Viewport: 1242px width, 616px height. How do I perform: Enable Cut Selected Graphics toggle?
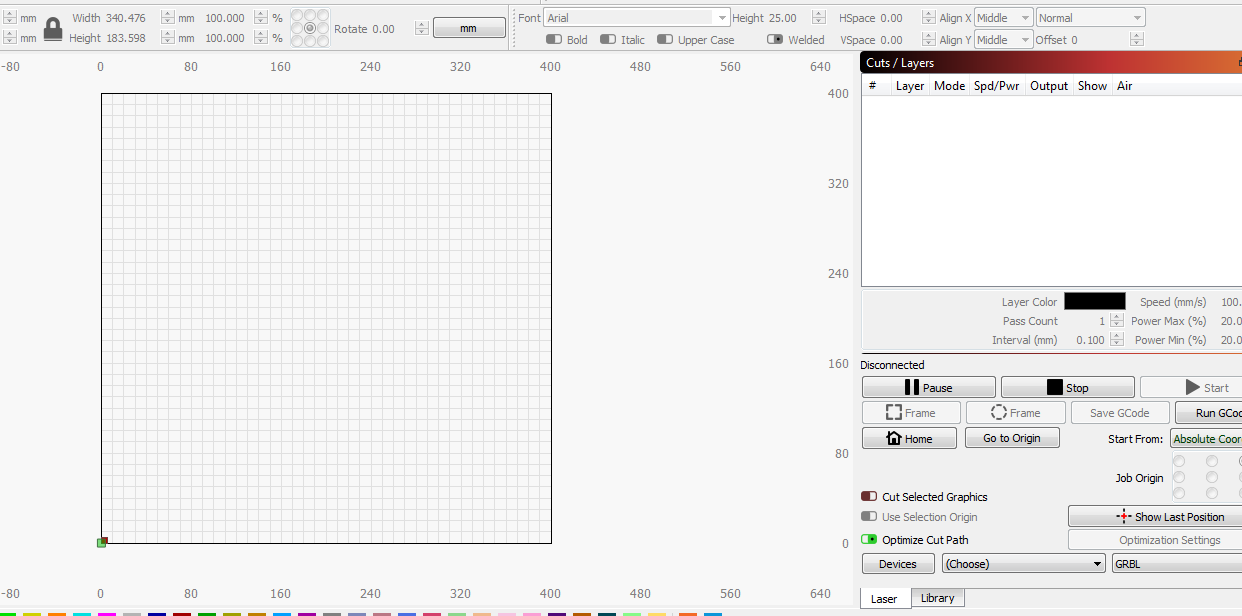click(x=869, y=496)
